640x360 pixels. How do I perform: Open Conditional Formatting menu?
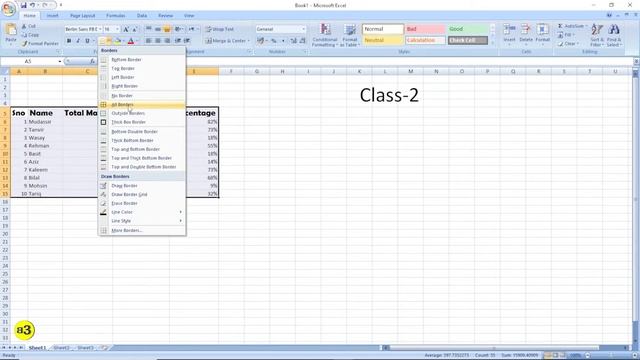[325, 35]
